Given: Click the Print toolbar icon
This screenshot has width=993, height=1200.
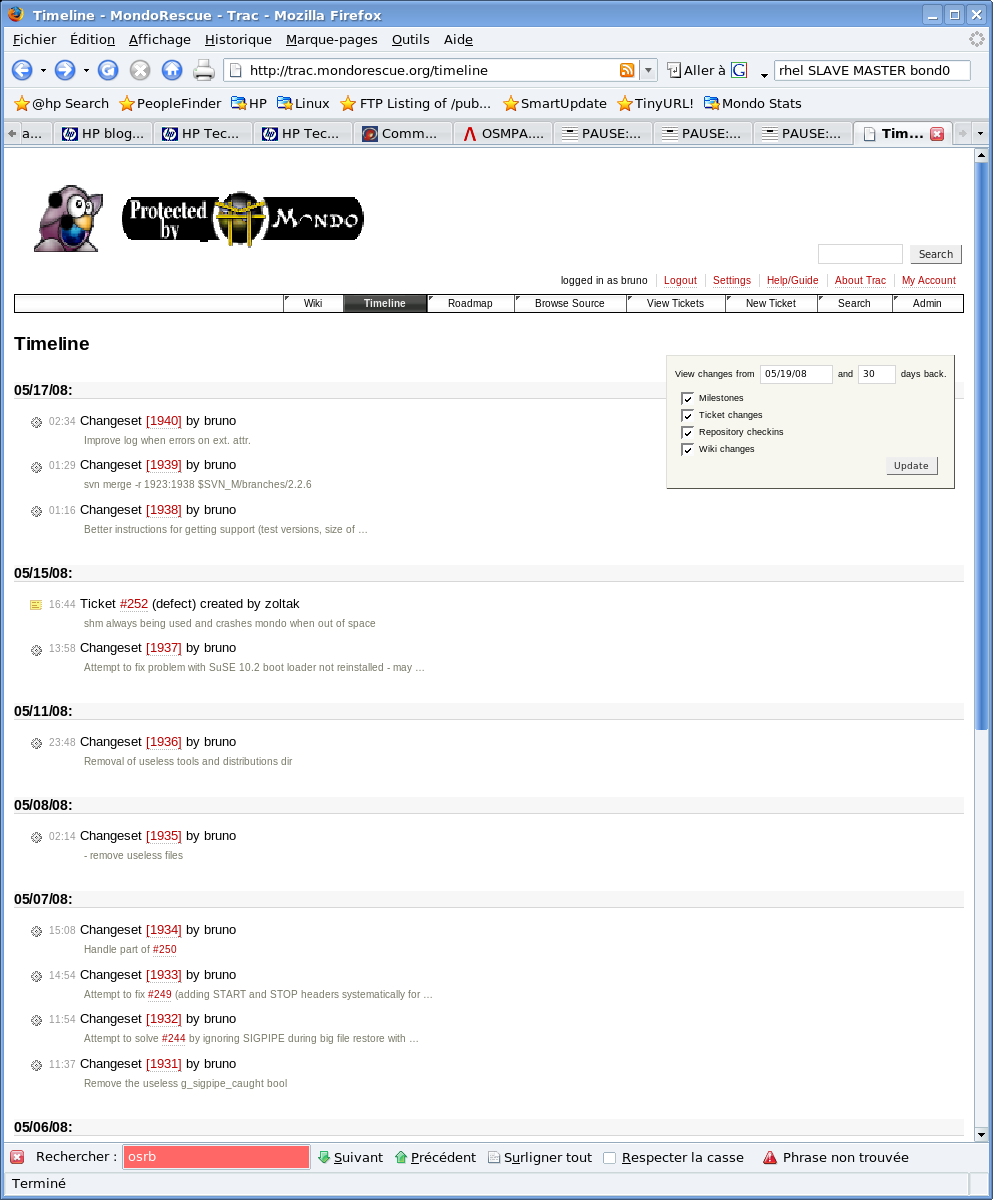Looking at the screenshot, I should (204, 70).
